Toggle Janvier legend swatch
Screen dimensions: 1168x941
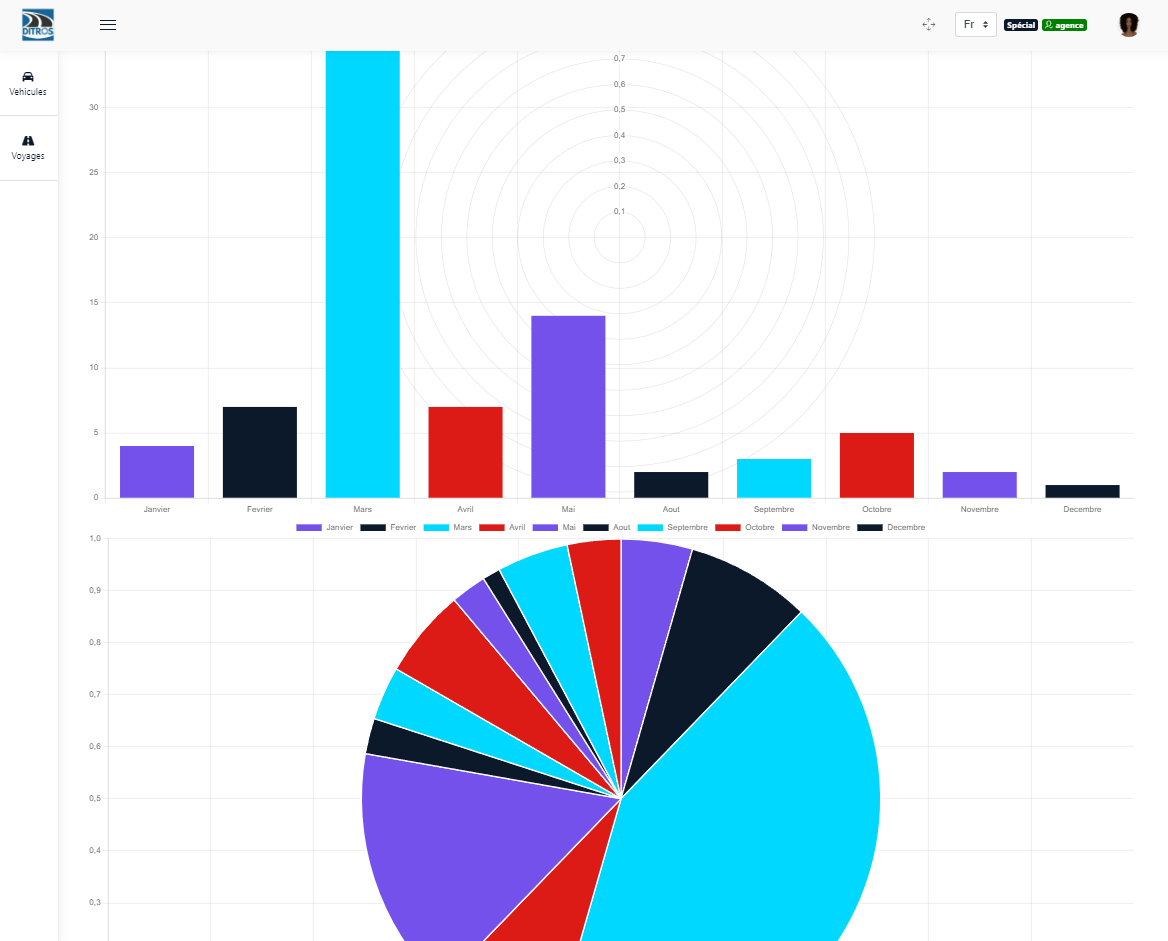pos(308,527)
